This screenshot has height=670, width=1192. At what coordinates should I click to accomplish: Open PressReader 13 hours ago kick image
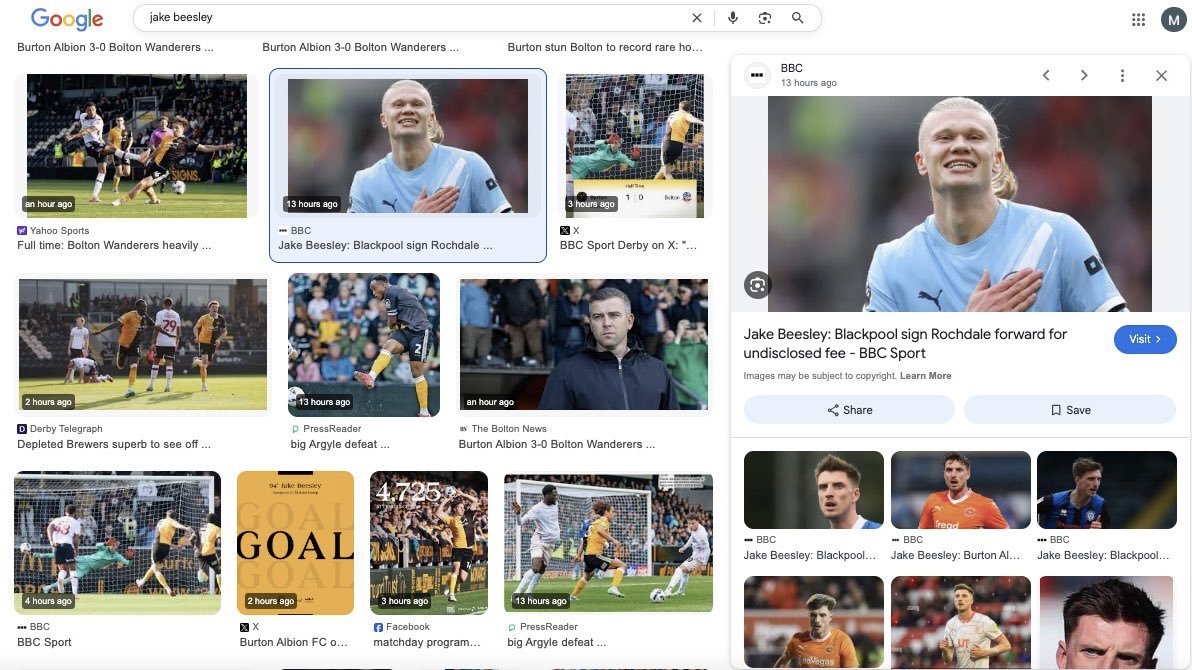(x=363, y=345)
